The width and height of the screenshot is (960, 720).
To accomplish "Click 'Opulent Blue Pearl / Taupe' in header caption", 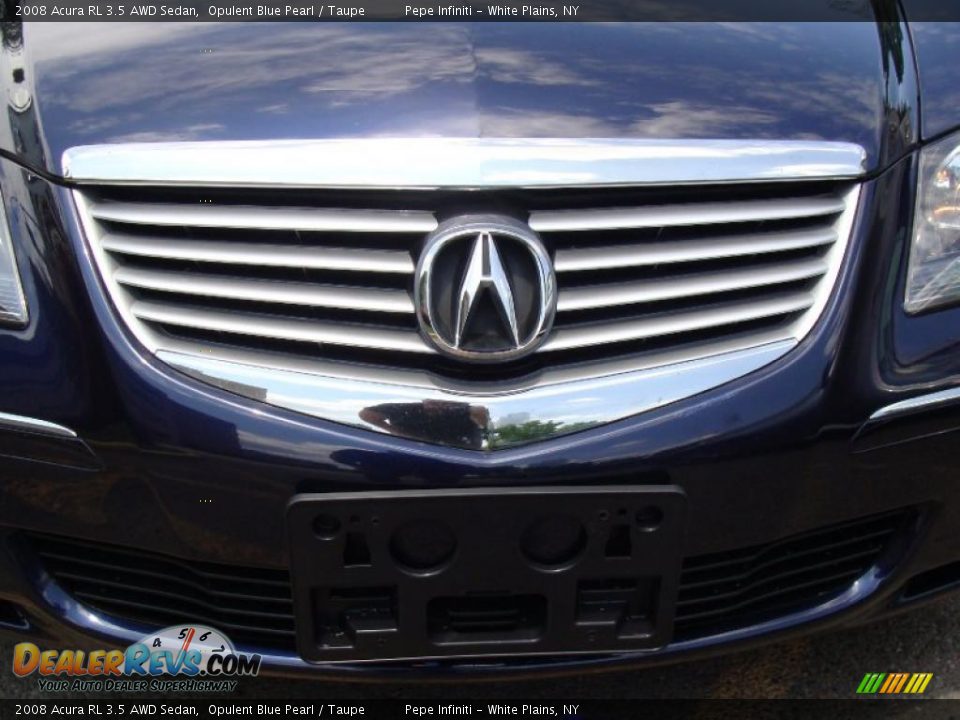I will tap(286, 11).
